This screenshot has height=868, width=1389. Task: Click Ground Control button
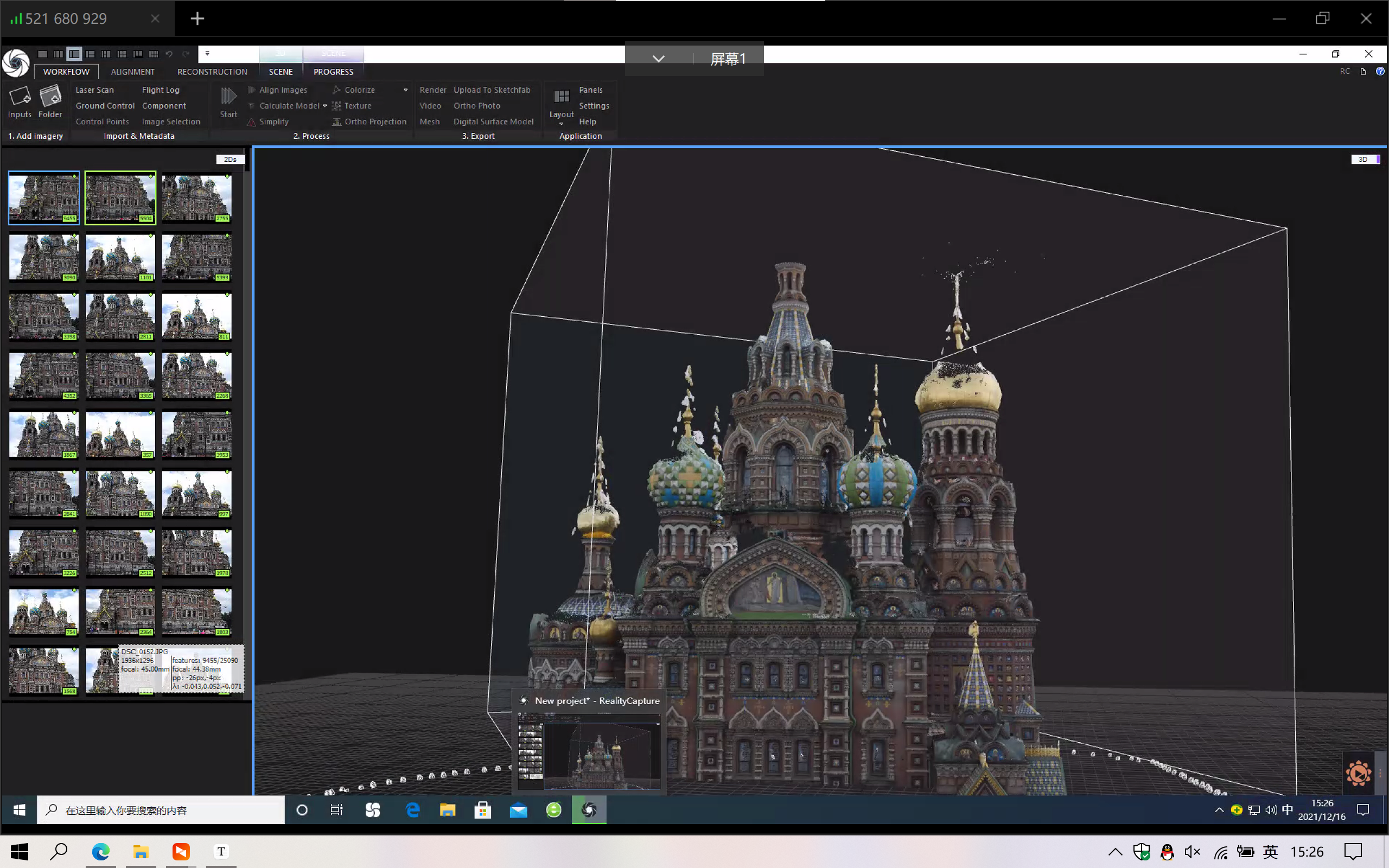(x=105, y=106)
